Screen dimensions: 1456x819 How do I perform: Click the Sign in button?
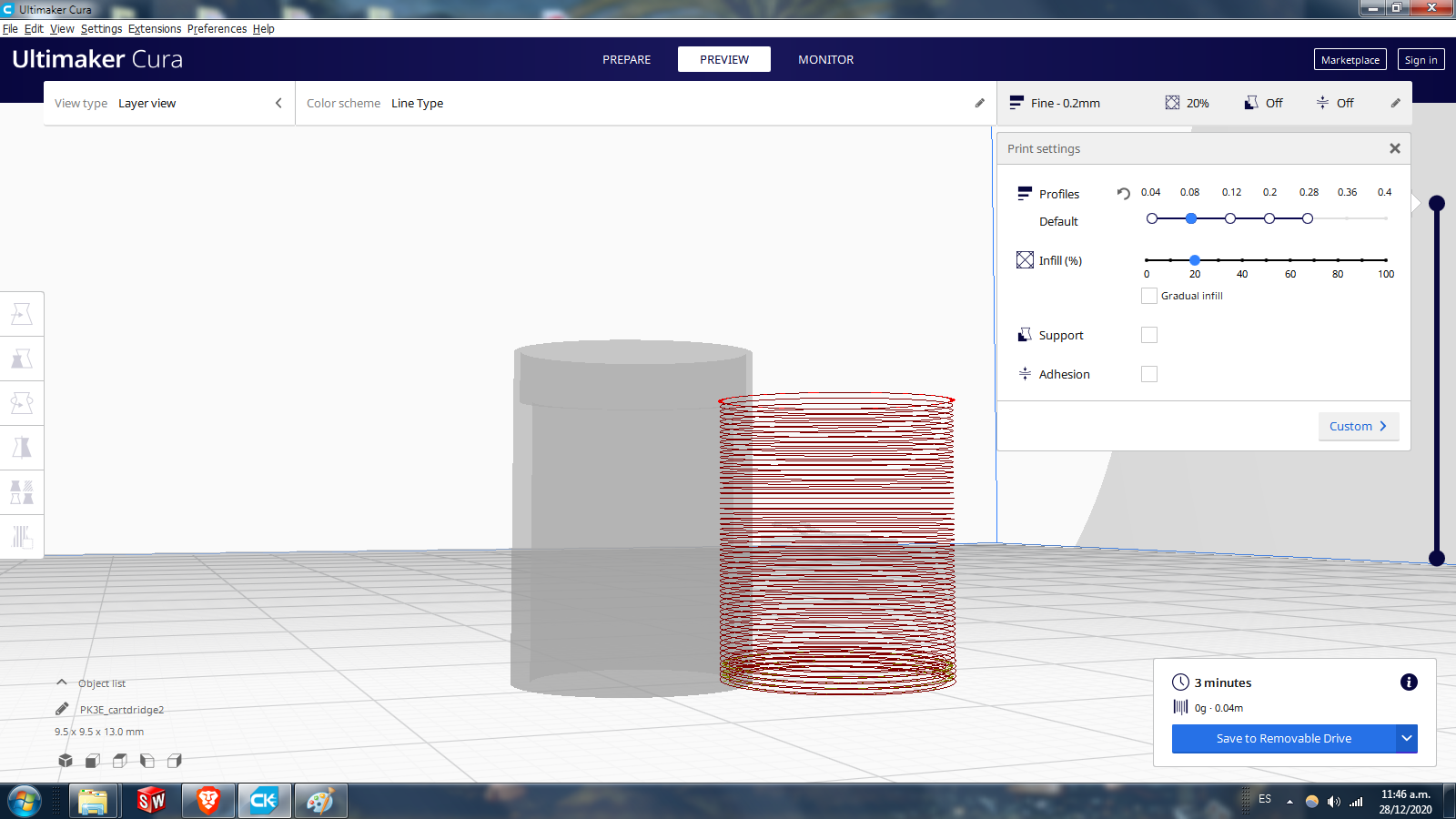pyautogui.click(x=1421, y=60)
